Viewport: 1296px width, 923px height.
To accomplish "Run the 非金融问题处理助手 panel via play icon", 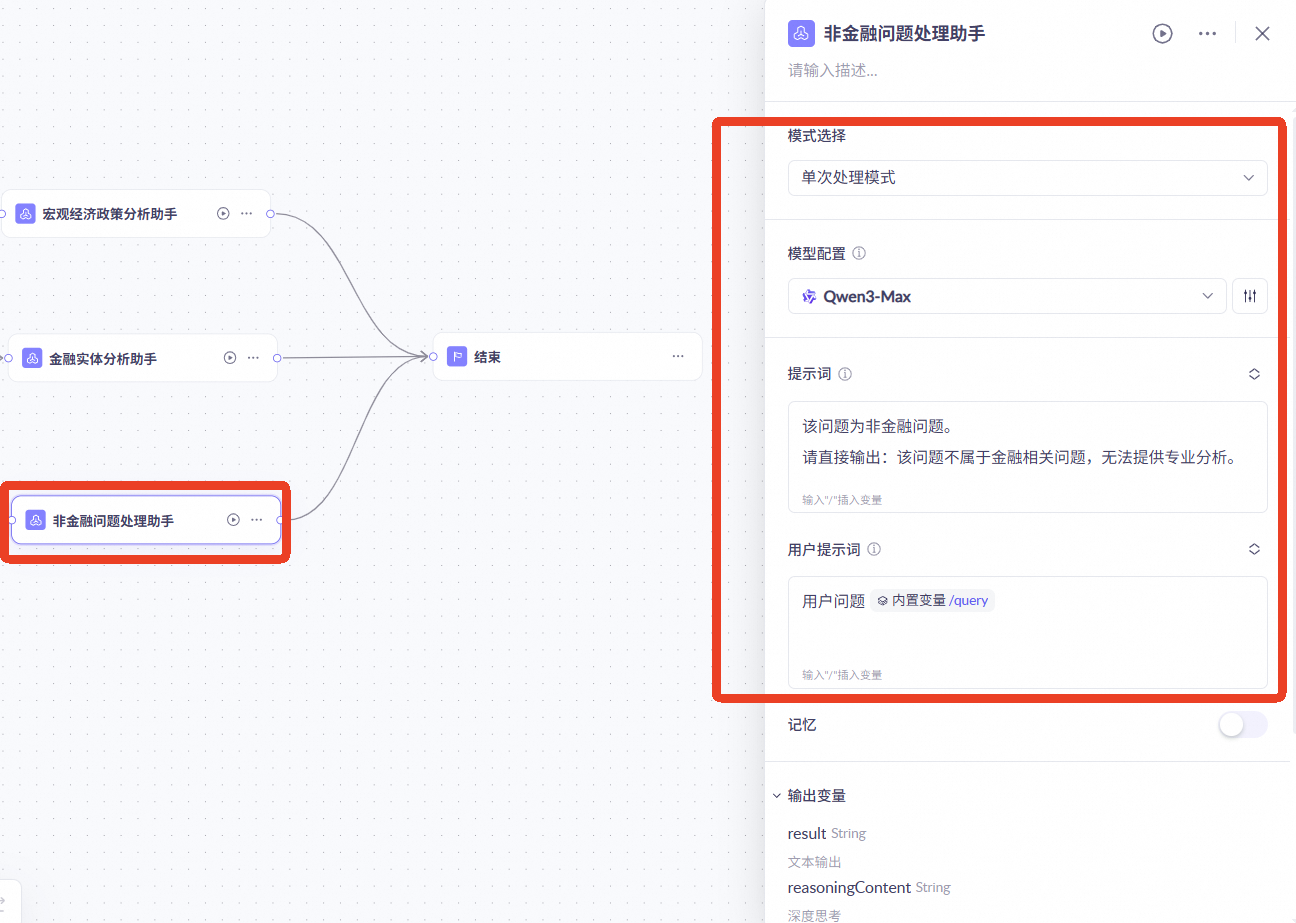I will [x=1162, y=33].
